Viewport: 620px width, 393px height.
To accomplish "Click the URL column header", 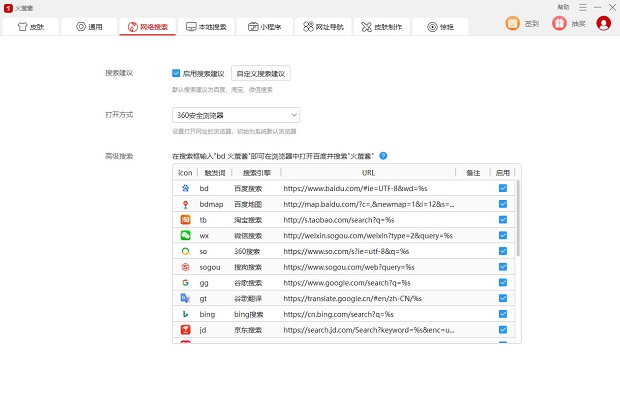I will 368,173.
